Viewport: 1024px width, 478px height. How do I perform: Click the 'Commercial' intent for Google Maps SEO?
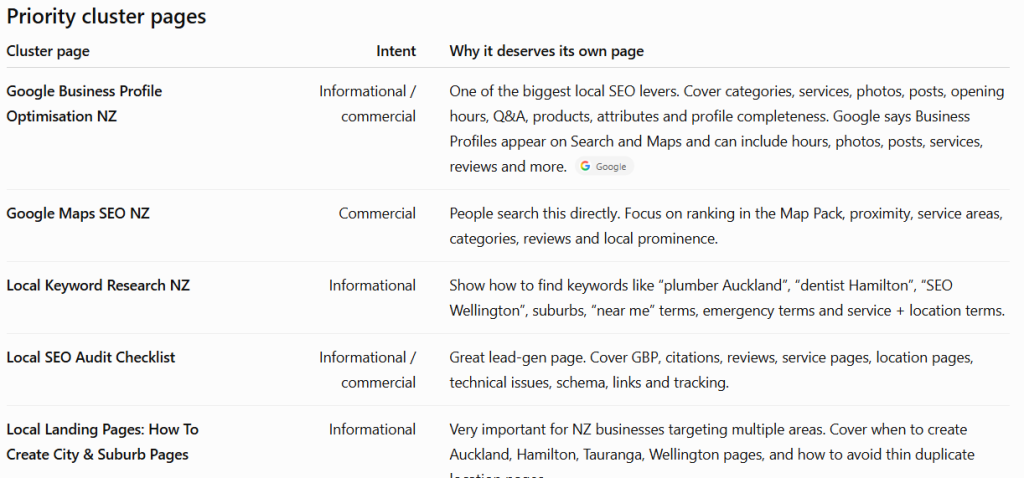(x=377, y=214)
